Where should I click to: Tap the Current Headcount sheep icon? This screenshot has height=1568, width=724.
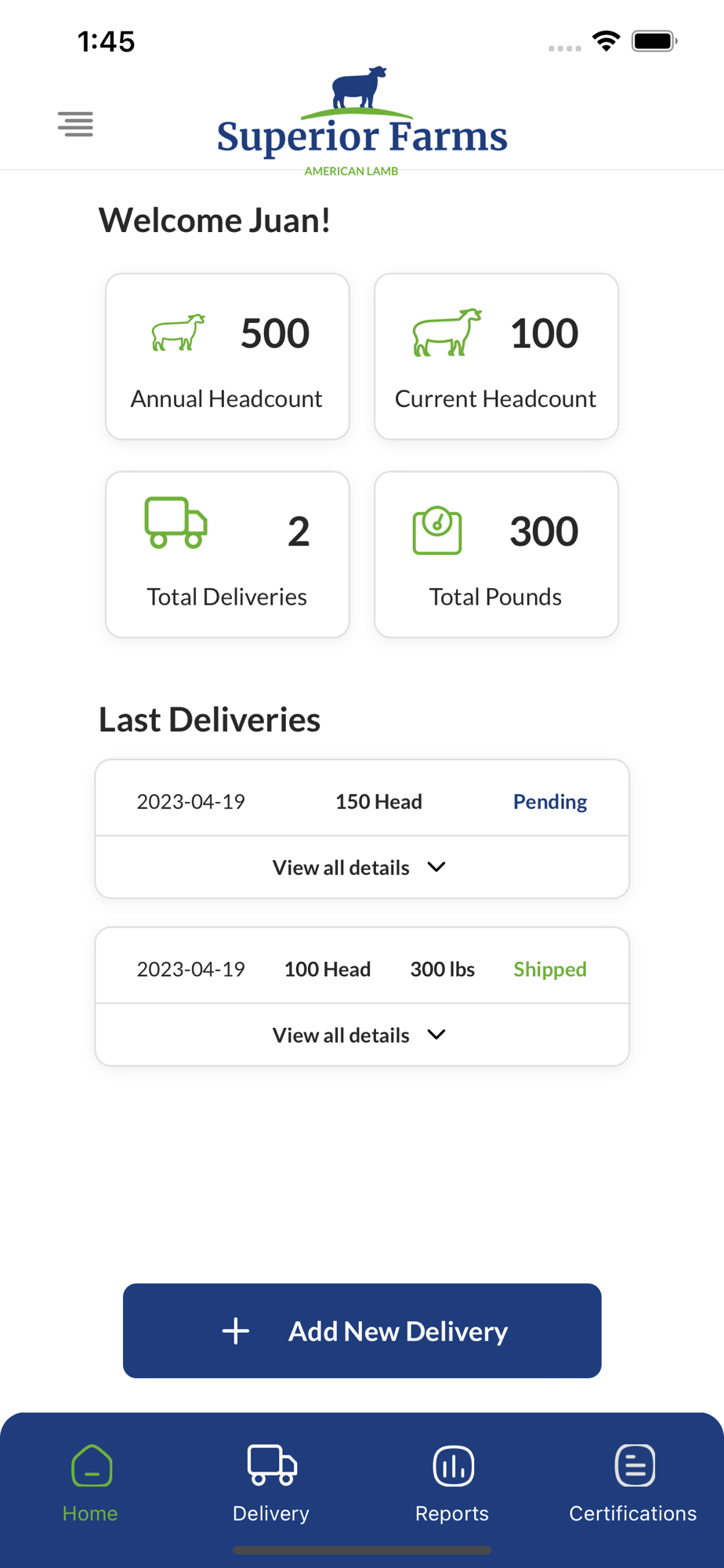tap(447, 332)
